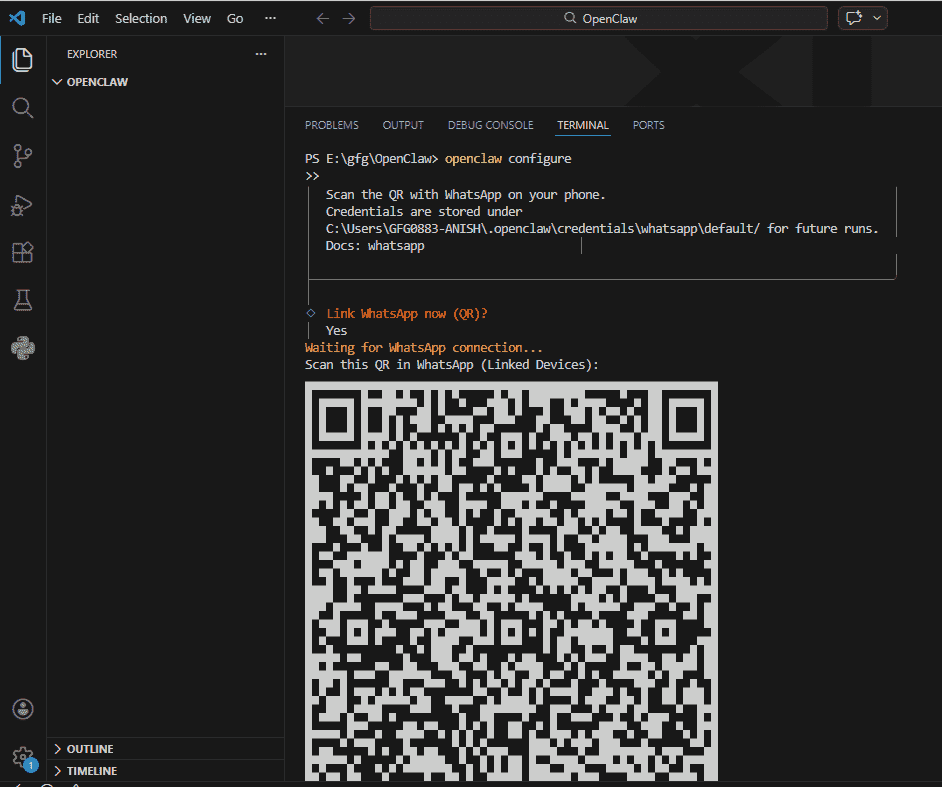This screenshot has height=787, width=942.
Task: Open the Extensions view
Action: coord(22,252)
